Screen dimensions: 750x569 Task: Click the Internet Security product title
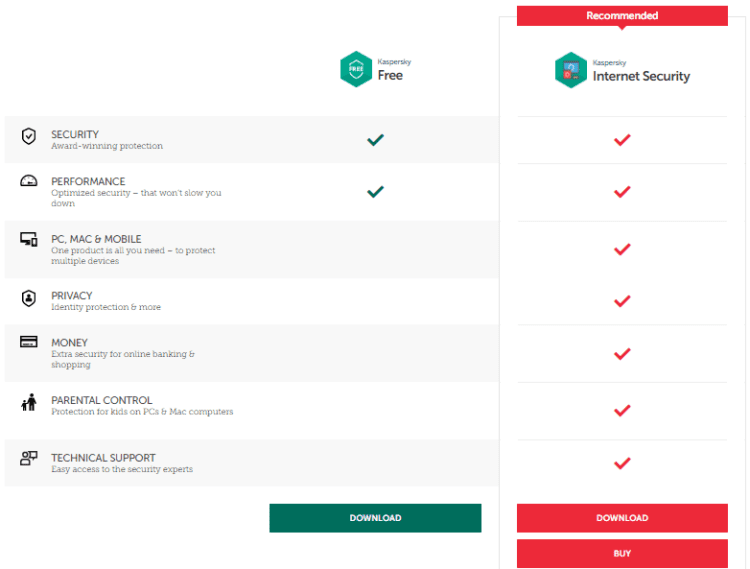coord(641,77)
